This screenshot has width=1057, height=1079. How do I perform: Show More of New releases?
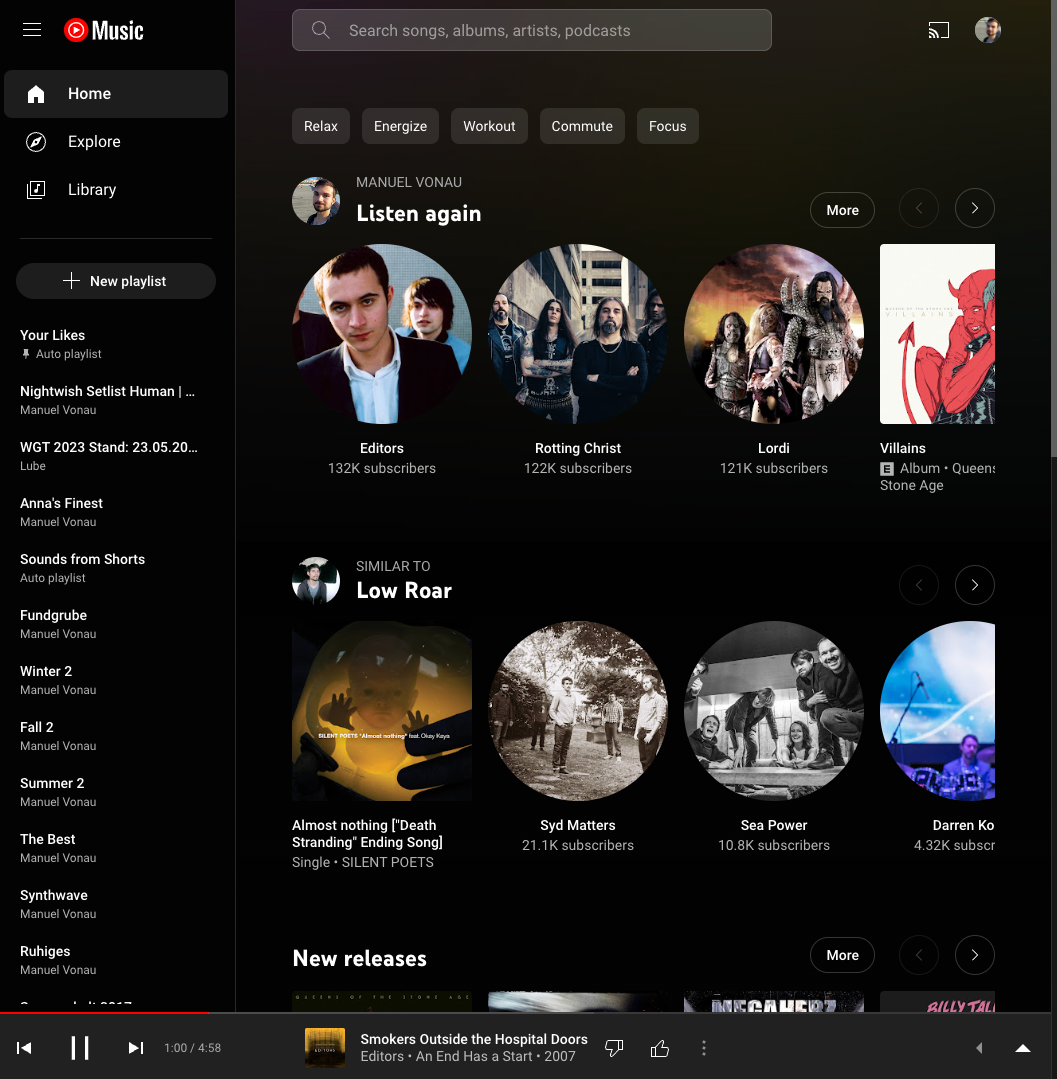[x=842, y=955]
